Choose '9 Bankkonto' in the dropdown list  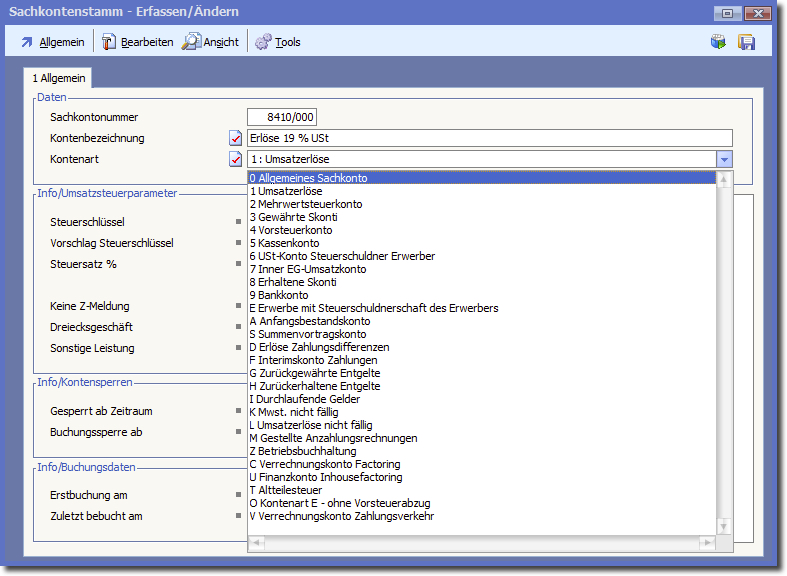279,295
